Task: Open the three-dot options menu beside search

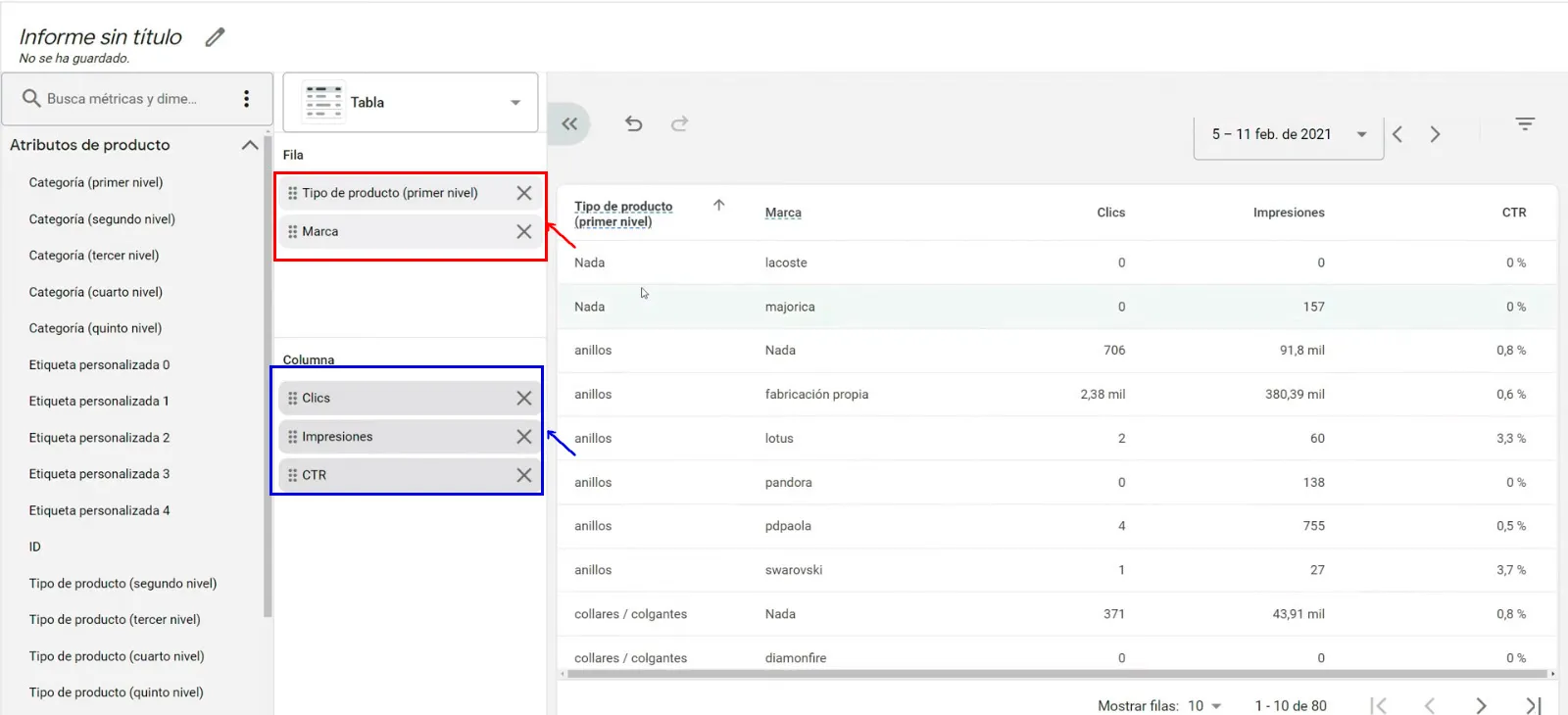Action: click(x=246, y=99)
